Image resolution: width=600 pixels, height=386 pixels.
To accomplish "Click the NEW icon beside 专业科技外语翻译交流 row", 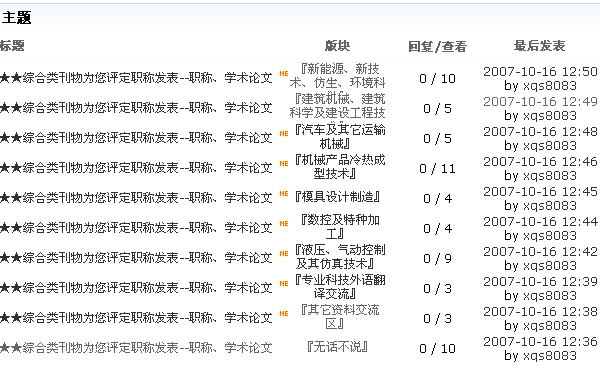I will point(284,283).
